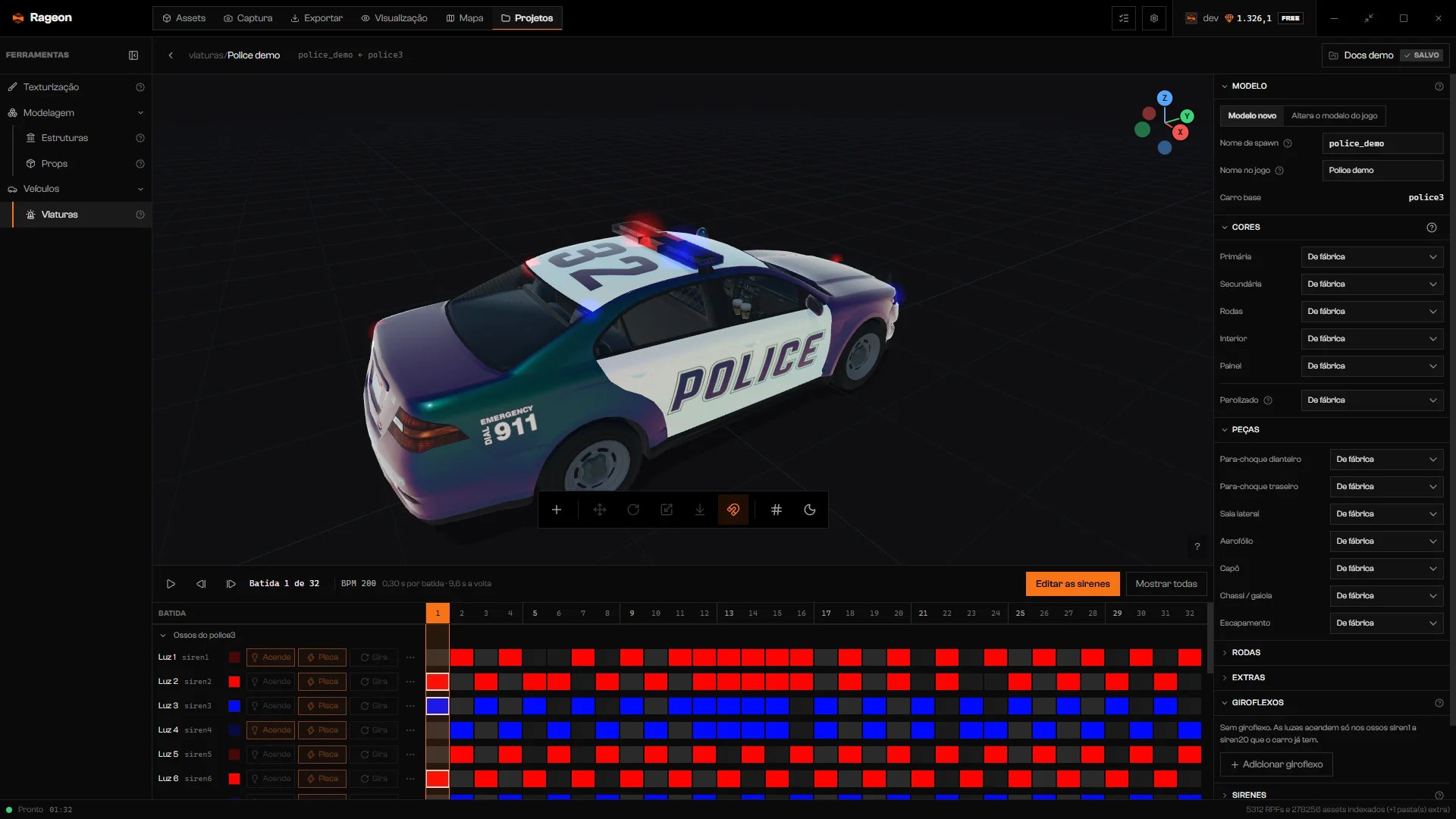Screen dimensions: 1456x819
Task: Switch to the Assets tab
Action: tap(184, 18)
